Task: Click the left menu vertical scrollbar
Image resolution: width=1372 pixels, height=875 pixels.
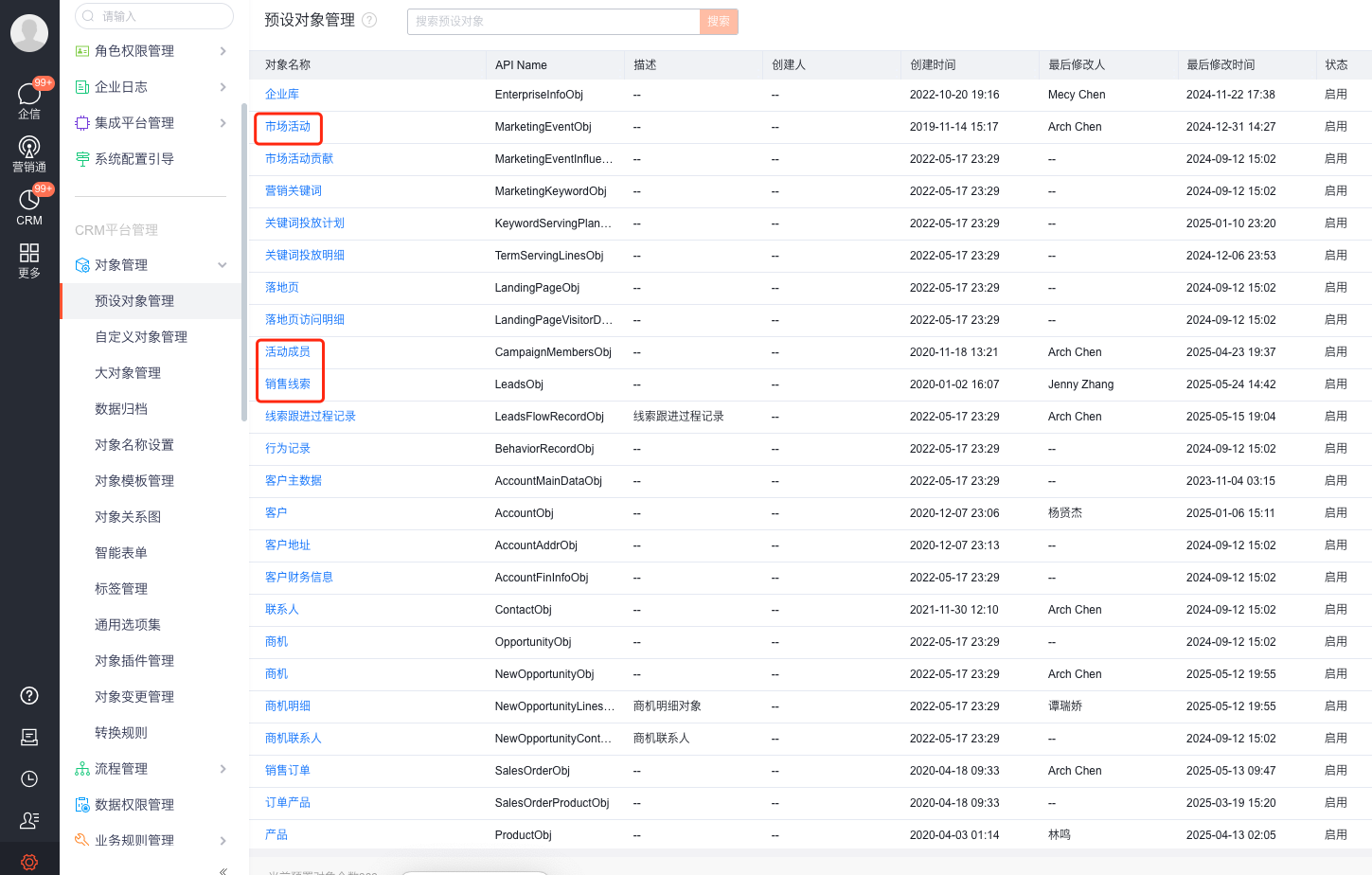Action: click(x=244, y=262)
